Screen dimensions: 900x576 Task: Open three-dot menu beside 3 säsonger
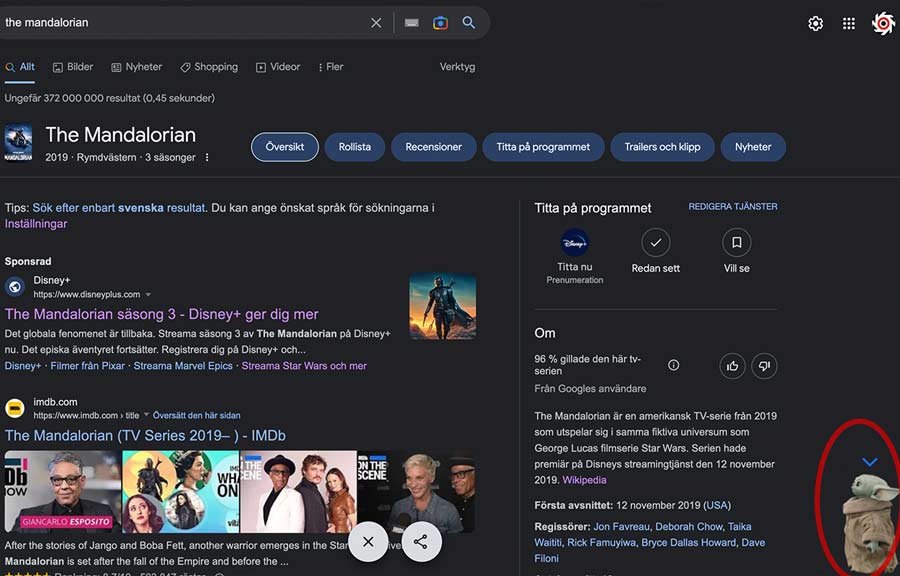[208, 158]
